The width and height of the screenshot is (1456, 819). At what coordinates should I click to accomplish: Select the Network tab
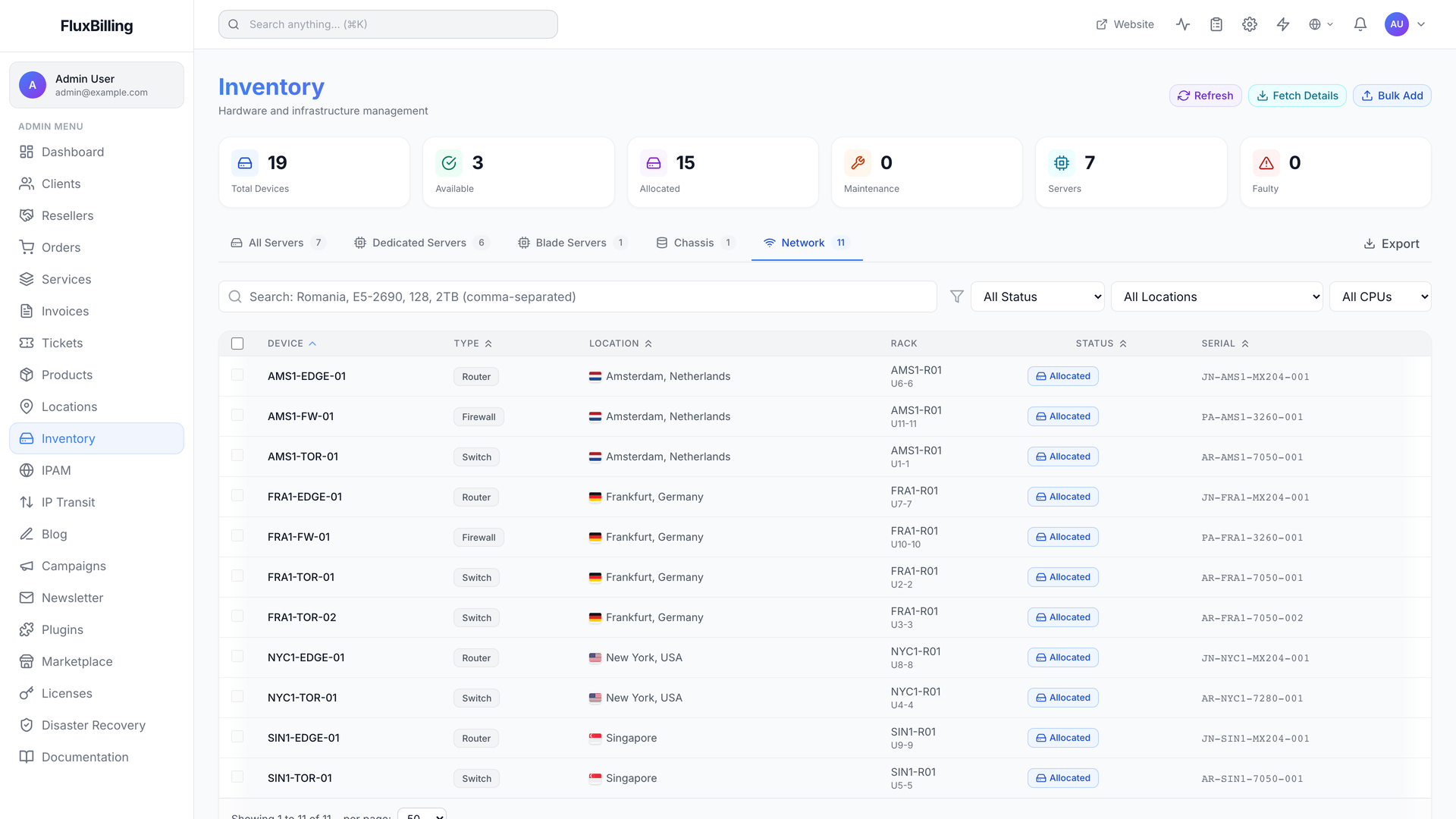click(x=807, y=243)
